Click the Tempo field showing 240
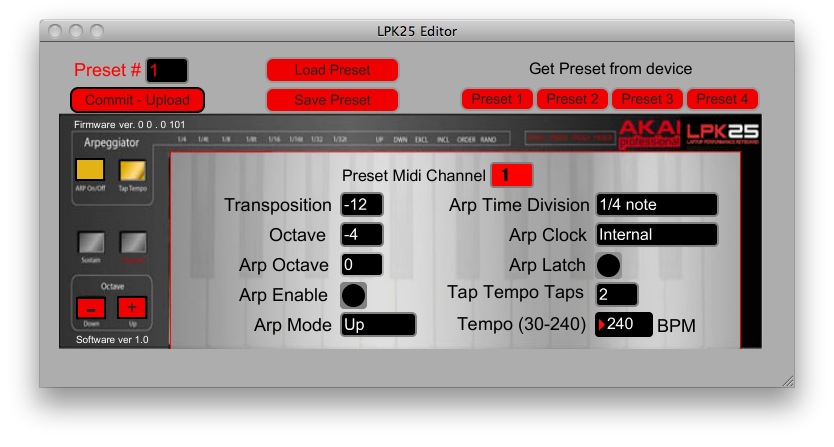834x447 pixels. pyautogui.click(x=624, y=324)
